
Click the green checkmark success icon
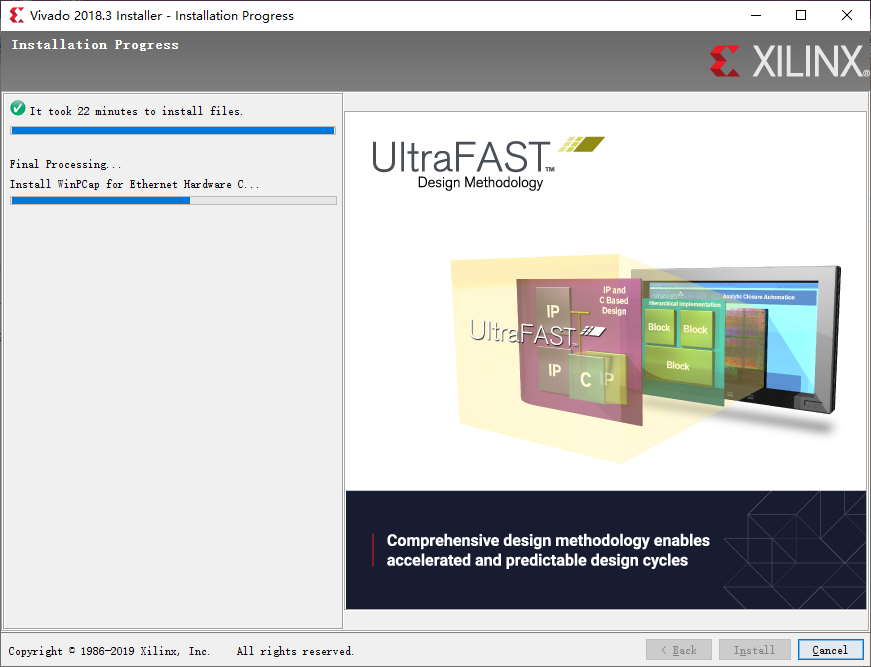coord(18,108)
